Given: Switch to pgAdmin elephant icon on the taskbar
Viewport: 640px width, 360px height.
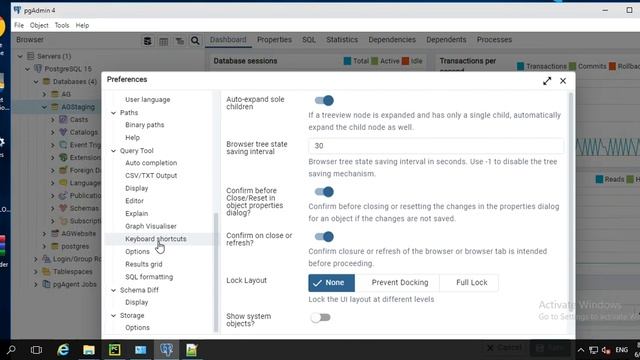Looking at the screenshot, I should coord(167,350).
